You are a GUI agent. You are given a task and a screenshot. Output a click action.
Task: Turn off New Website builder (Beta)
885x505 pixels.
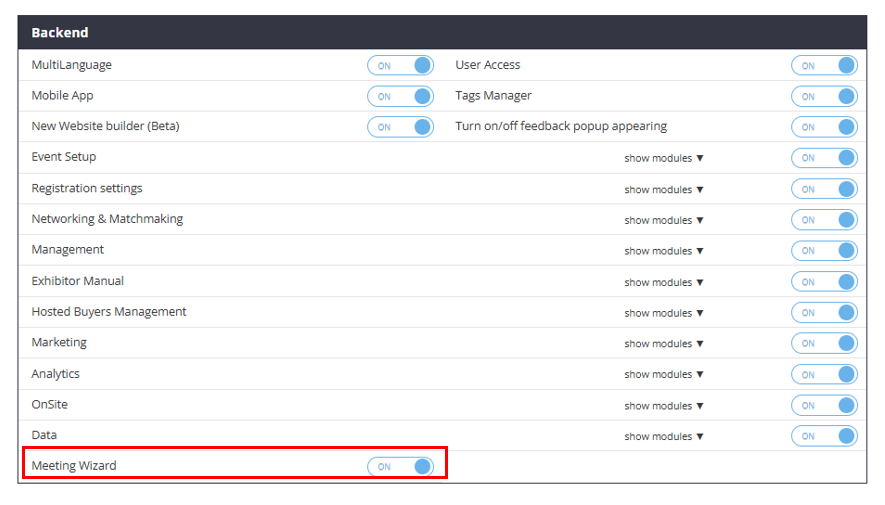coord(400,127)
